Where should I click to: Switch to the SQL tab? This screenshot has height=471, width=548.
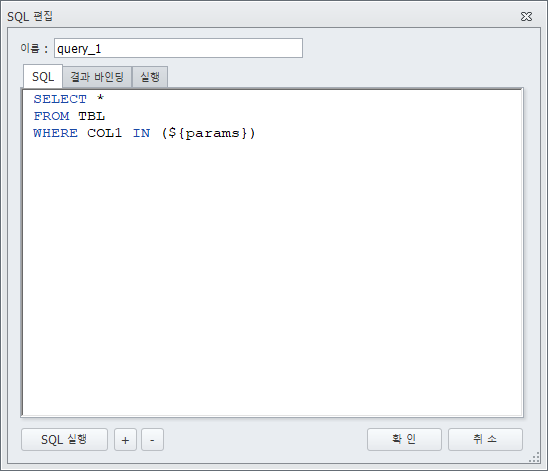(43, 77)
